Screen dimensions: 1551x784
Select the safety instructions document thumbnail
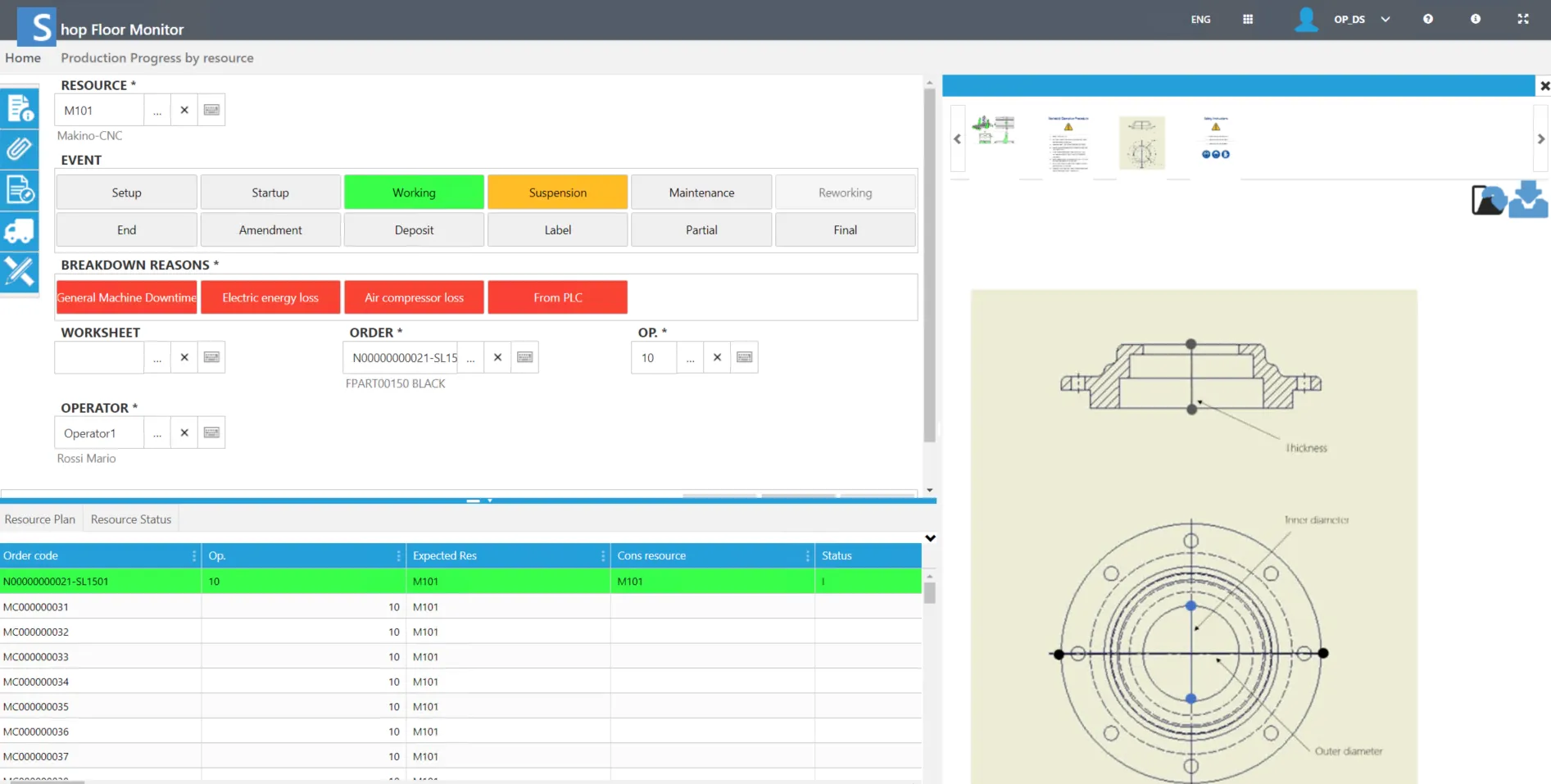click(1215, 141)
